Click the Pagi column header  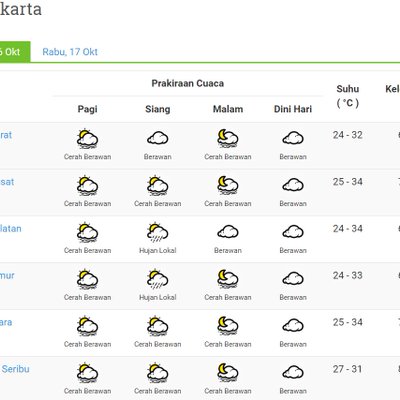pos(87,109)
